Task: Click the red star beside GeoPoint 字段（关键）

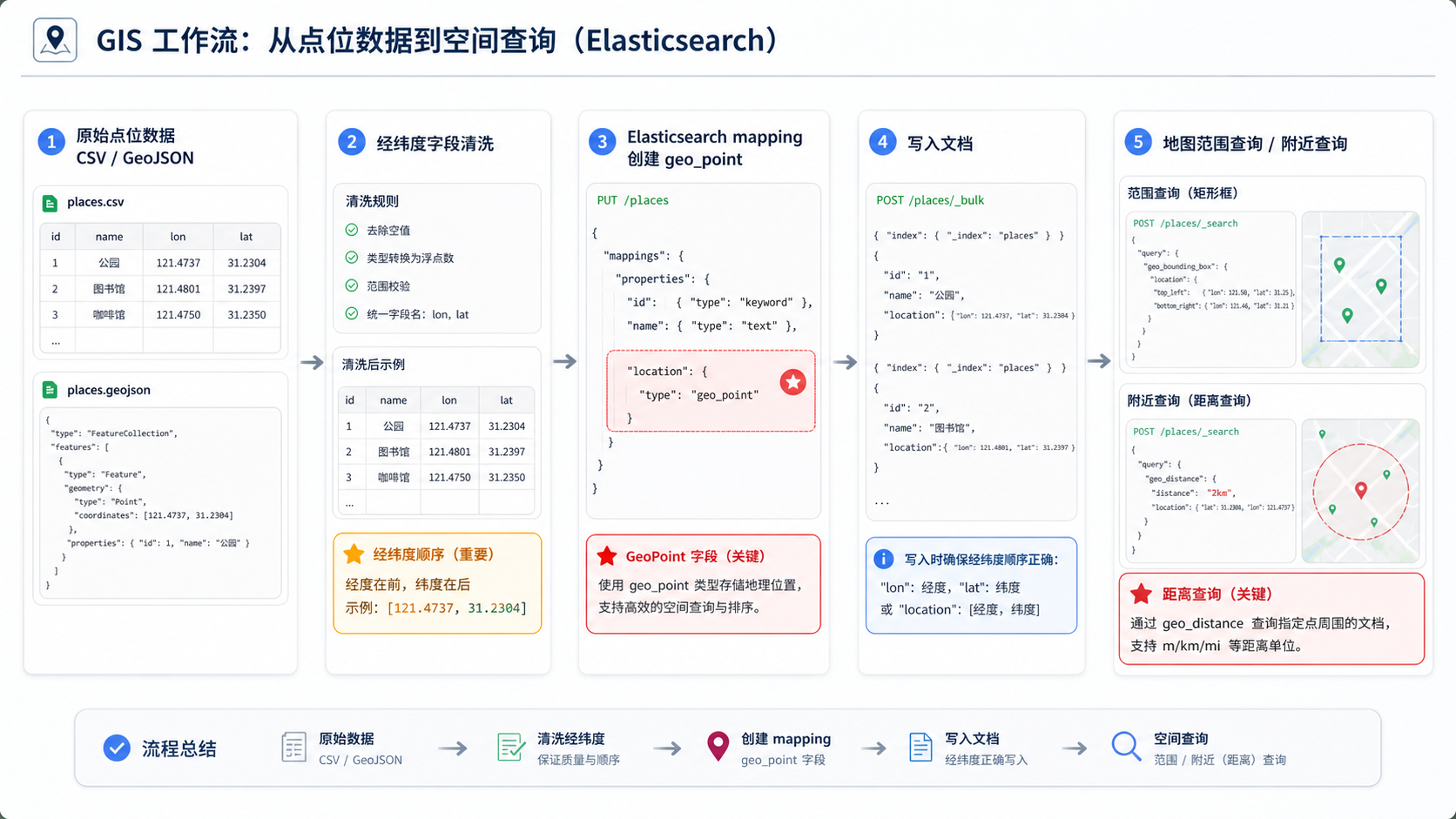Action: [607, 556]
